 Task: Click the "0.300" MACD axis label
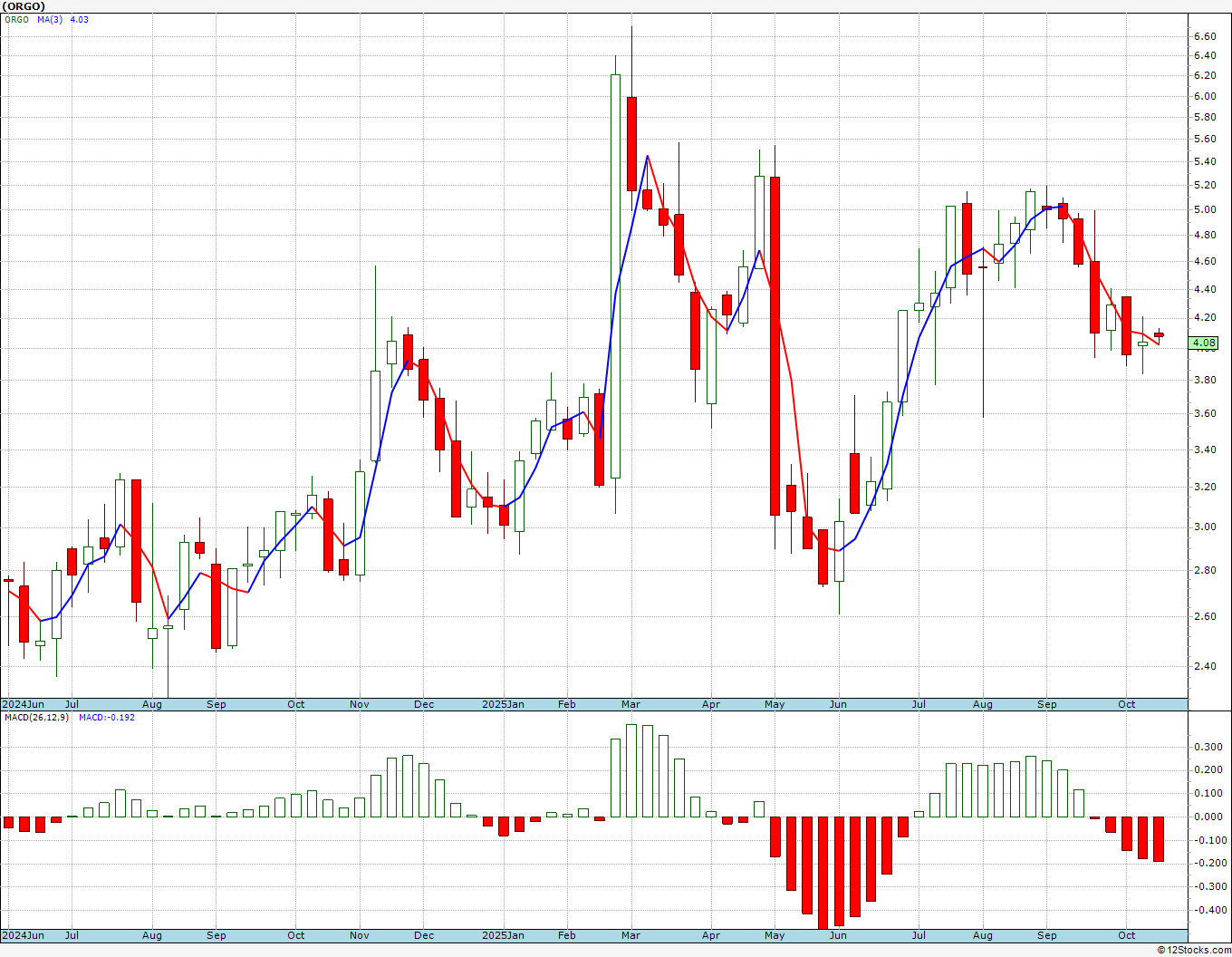coord(1208,747)
